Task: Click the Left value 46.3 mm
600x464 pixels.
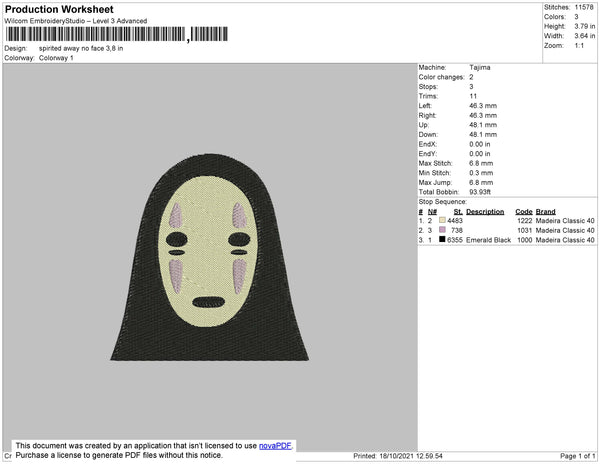Action: click(483, 106)
